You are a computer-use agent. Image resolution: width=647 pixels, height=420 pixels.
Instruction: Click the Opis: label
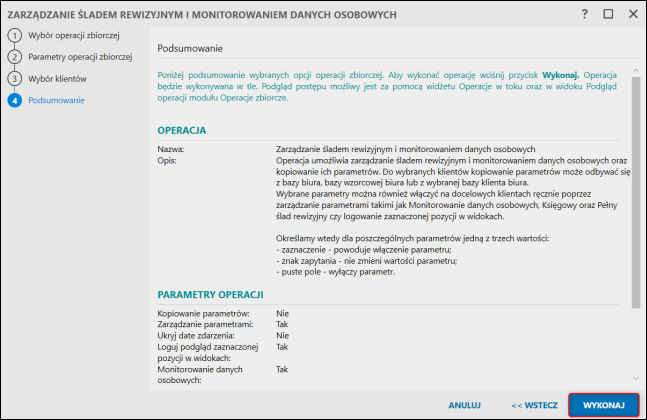pos(167,160)
